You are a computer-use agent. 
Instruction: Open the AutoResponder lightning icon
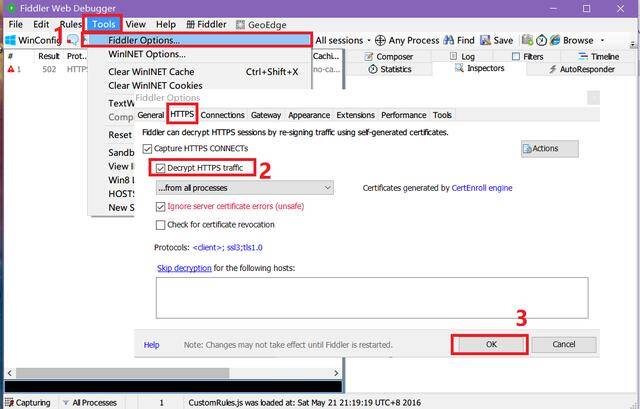[553, 69]
